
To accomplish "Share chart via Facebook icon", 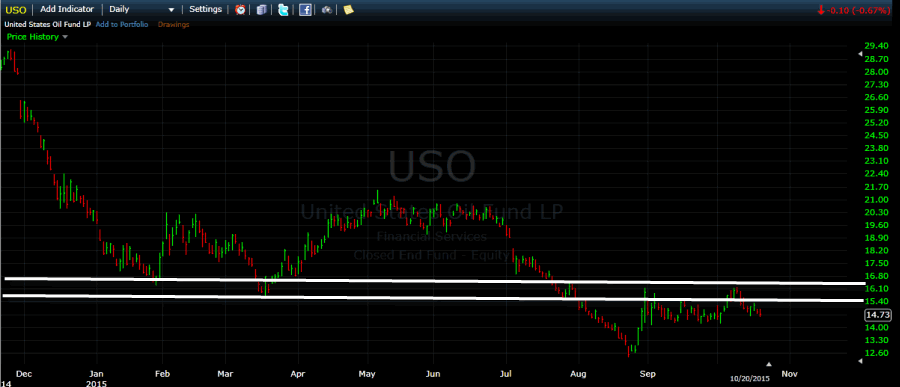I will pyautogui.click(x=305, y=10).
